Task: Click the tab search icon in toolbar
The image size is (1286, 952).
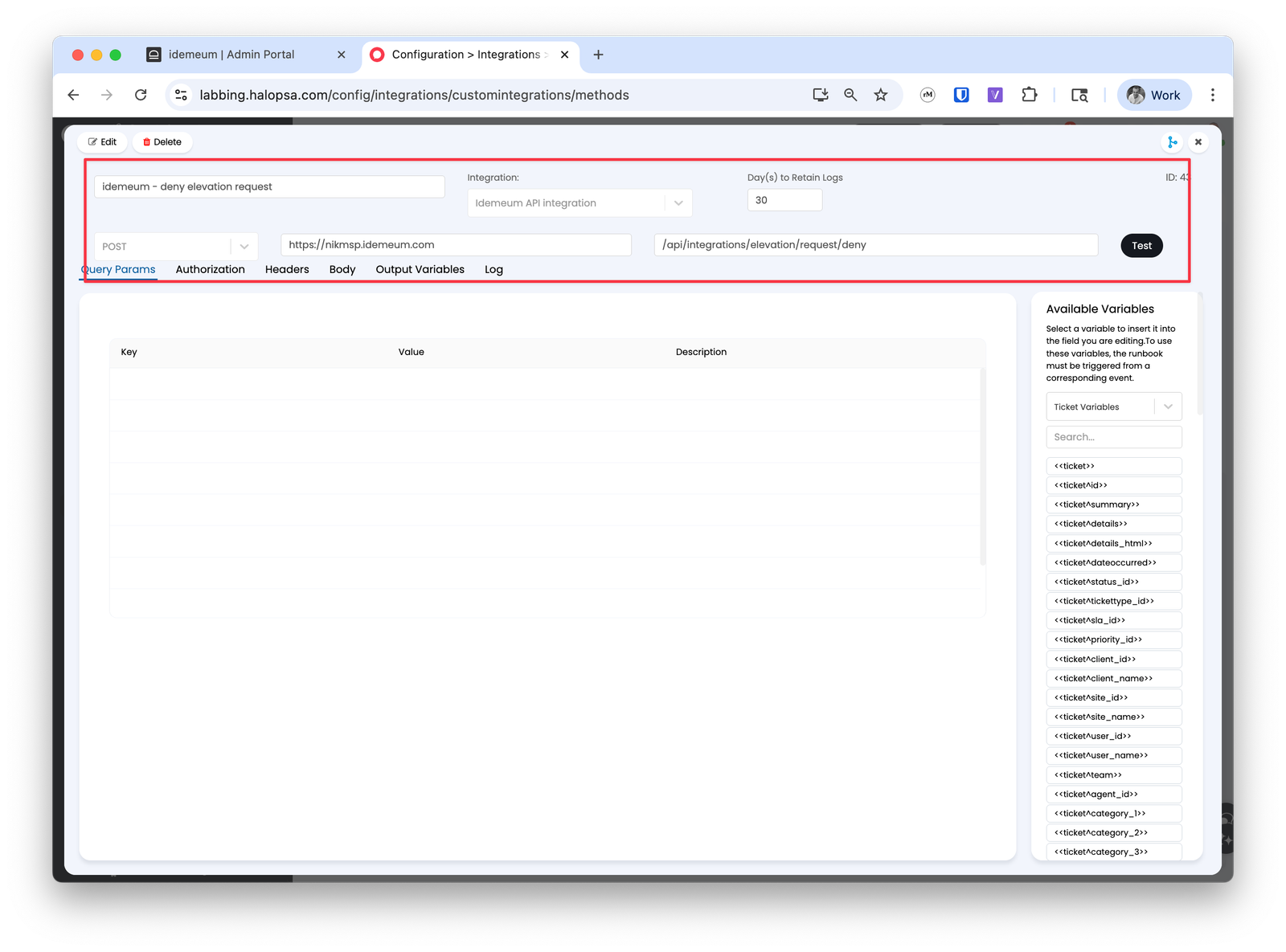Action: pos(1079,95)
